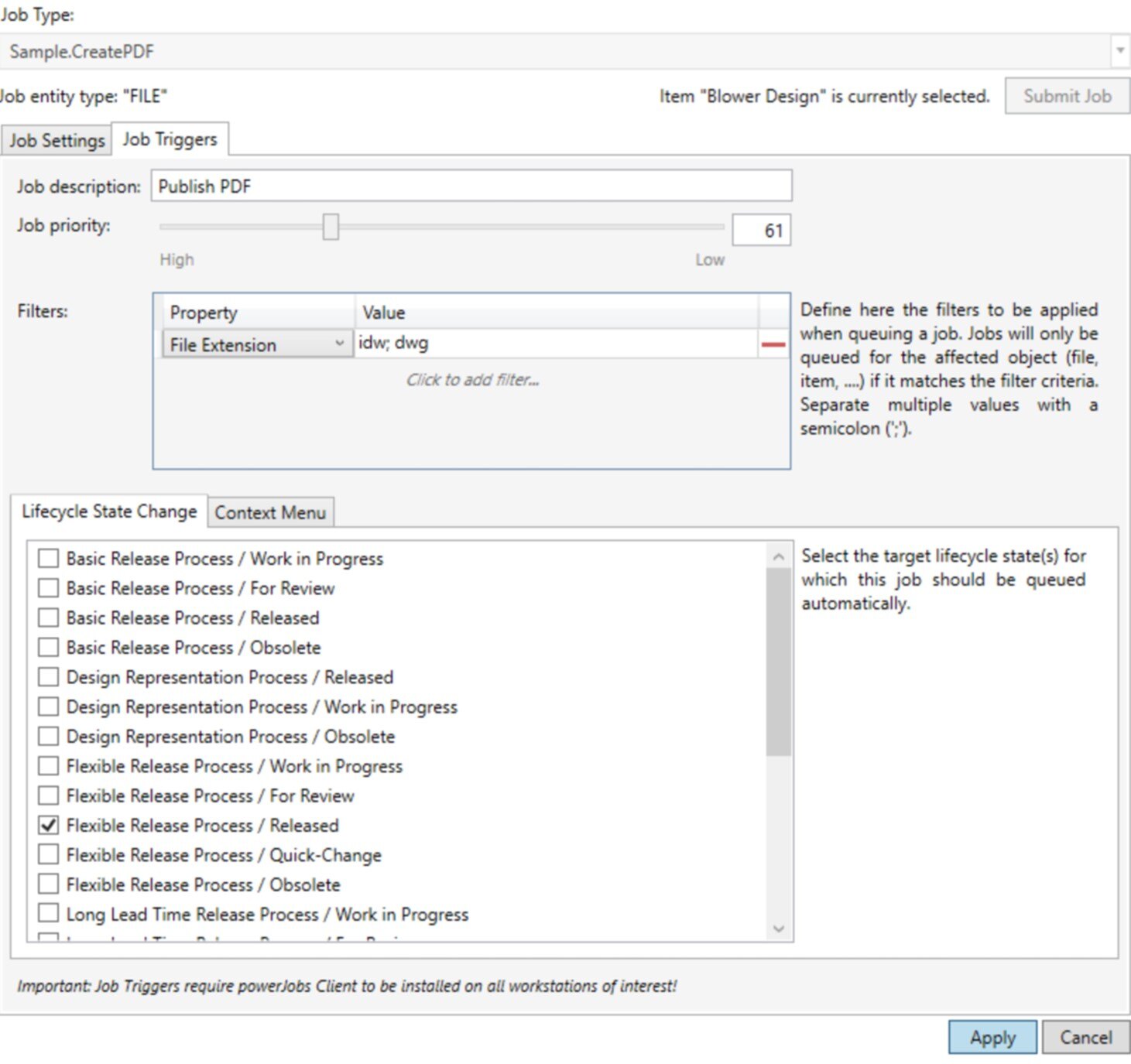Viewport: 1131px width, 1064px height.
Task: Open the Job Type dropdown
Action: tap(1122, 51)
